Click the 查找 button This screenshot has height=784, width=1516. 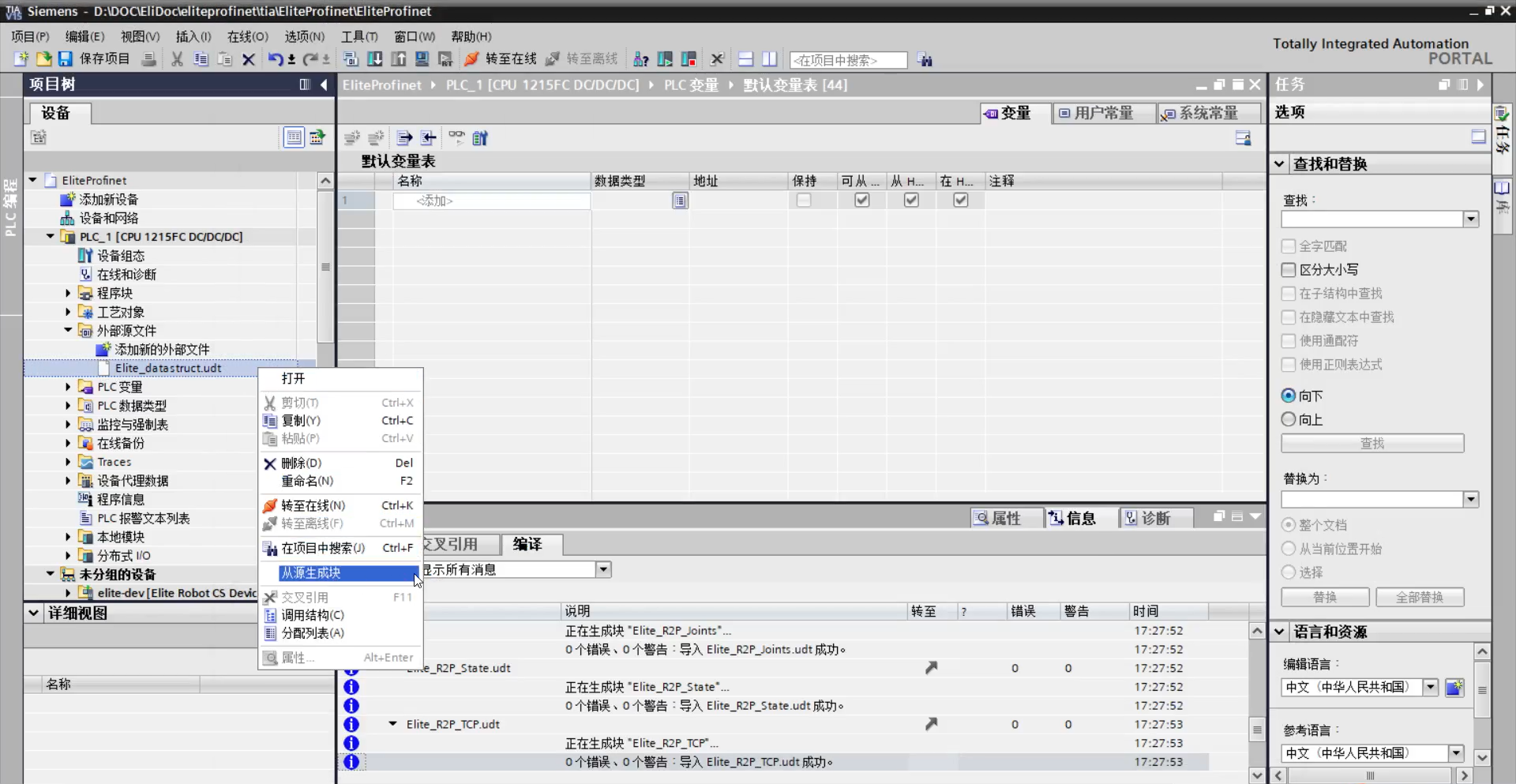click(x=1372, y=444)
